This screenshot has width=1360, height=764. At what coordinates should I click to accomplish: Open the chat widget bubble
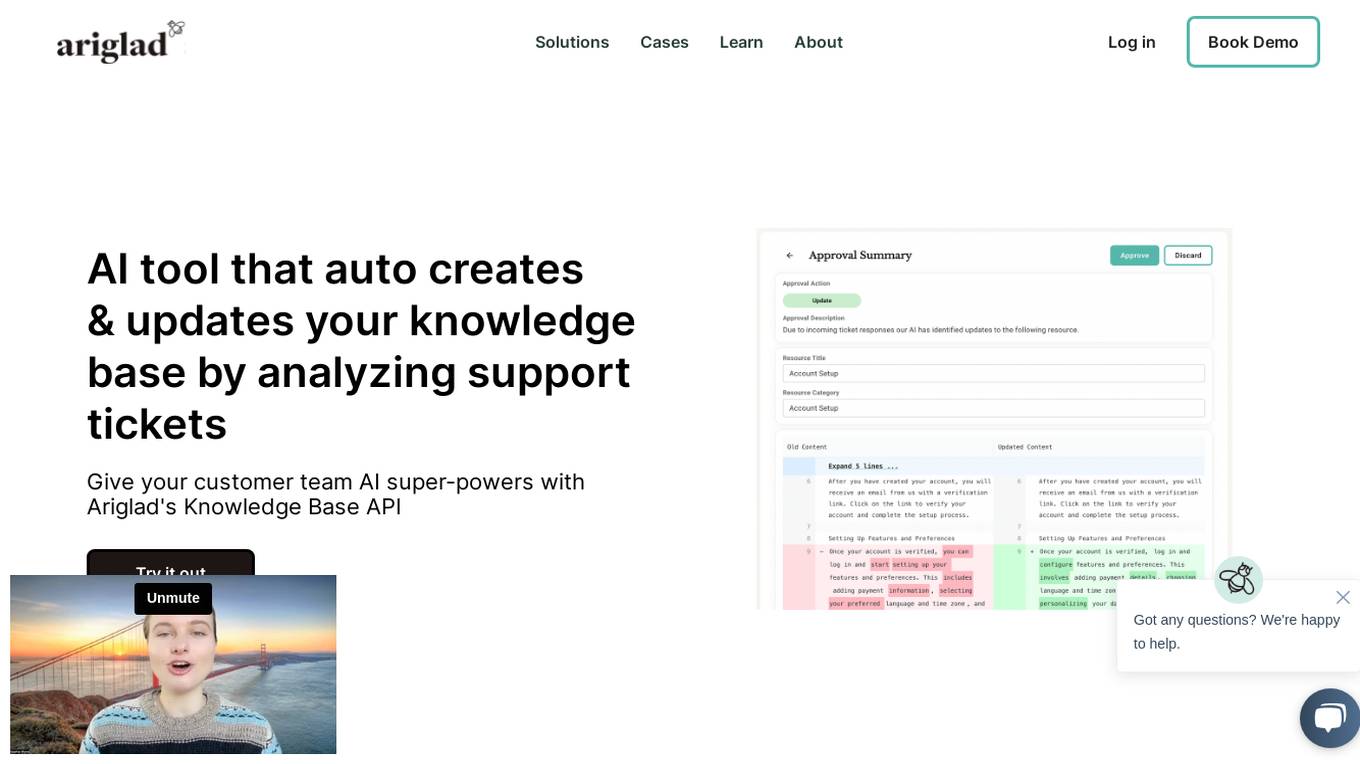click(x=1330, y=718)
